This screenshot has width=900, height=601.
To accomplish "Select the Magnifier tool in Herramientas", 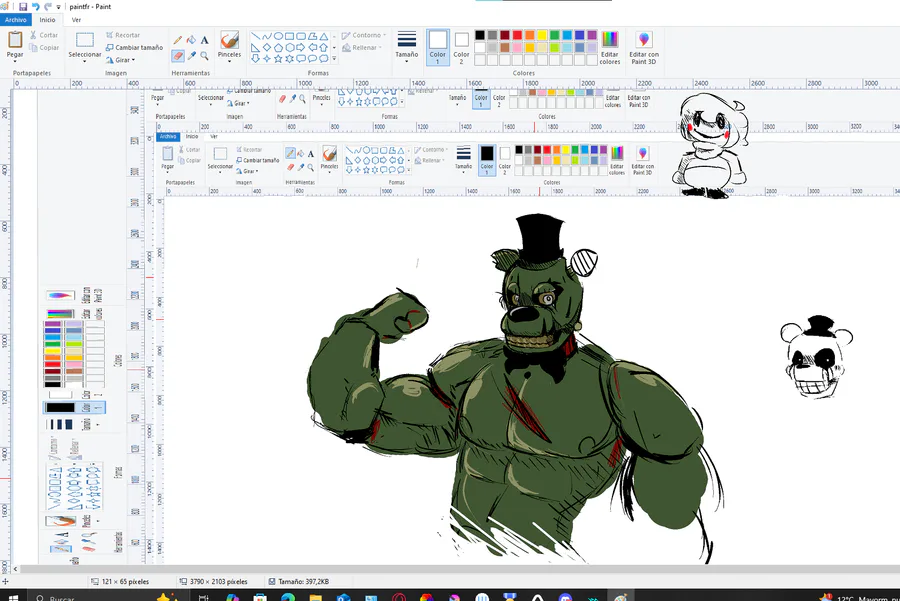I will pos(204,56).
